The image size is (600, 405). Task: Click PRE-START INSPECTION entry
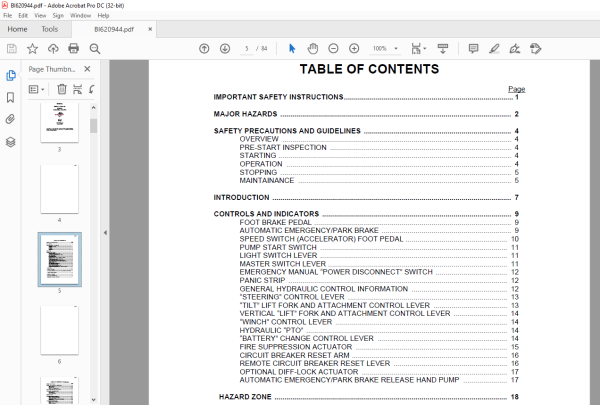click(283, 147)
